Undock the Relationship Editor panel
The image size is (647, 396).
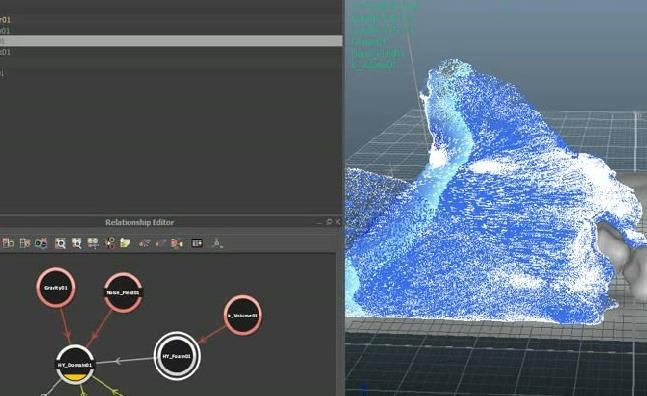pyautogui.click(x=329, y=222)
